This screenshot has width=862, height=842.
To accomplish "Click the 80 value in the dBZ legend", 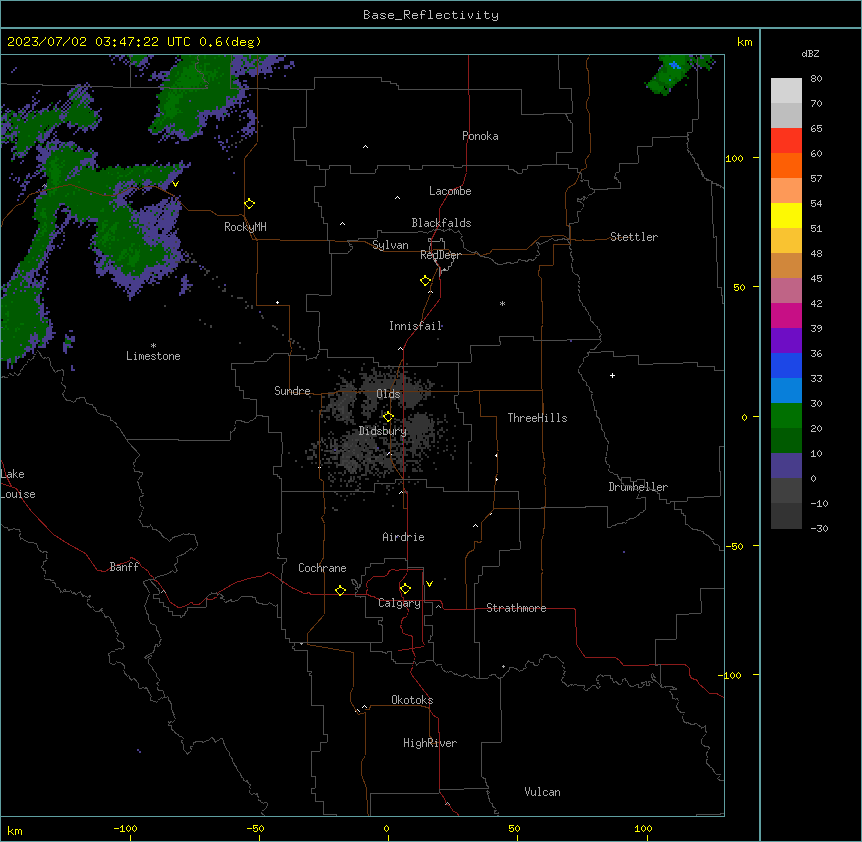I will pos(816,79).
